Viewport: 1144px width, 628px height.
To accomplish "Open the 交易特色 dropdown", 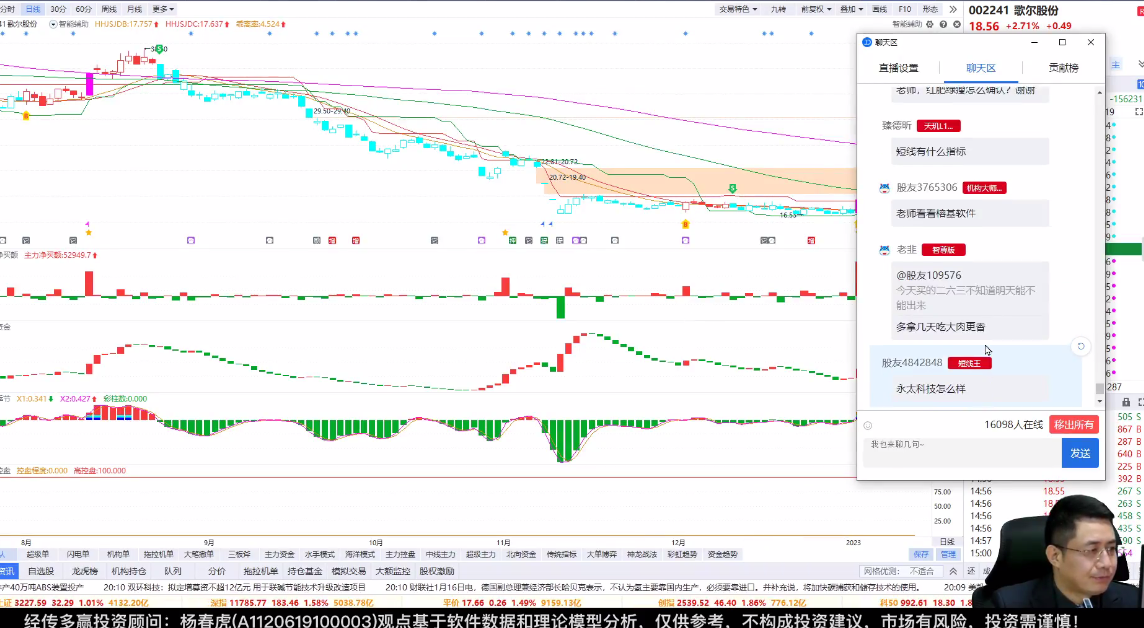I will tap(738, 9).
